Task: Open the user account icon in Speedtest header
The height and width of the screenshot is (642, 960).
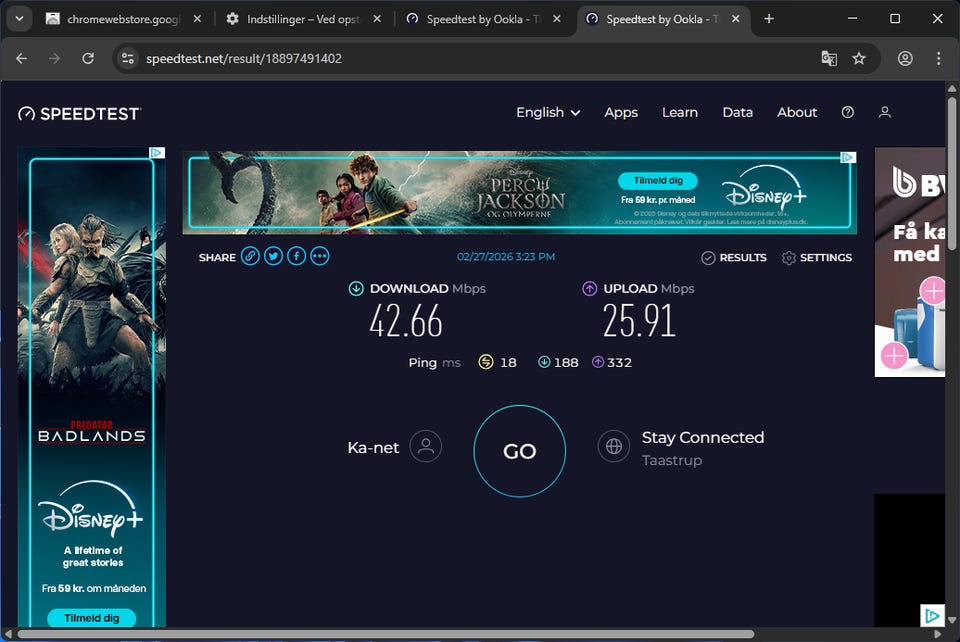Action: pyautogui.click(x=885, y=112)
